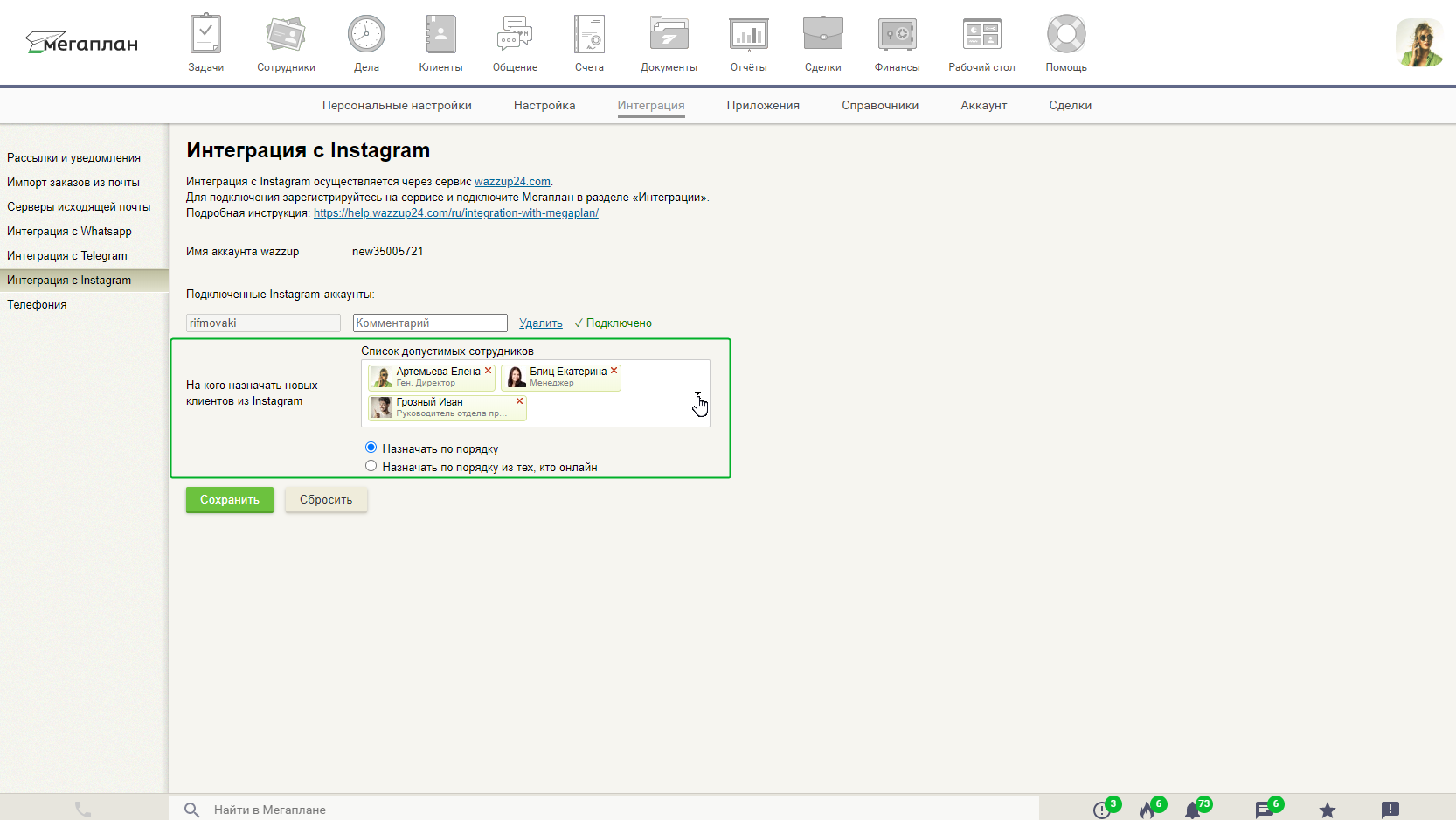Open Серверы исходящей почты sidebar item
1456x820 pixels.
(79, 207)
